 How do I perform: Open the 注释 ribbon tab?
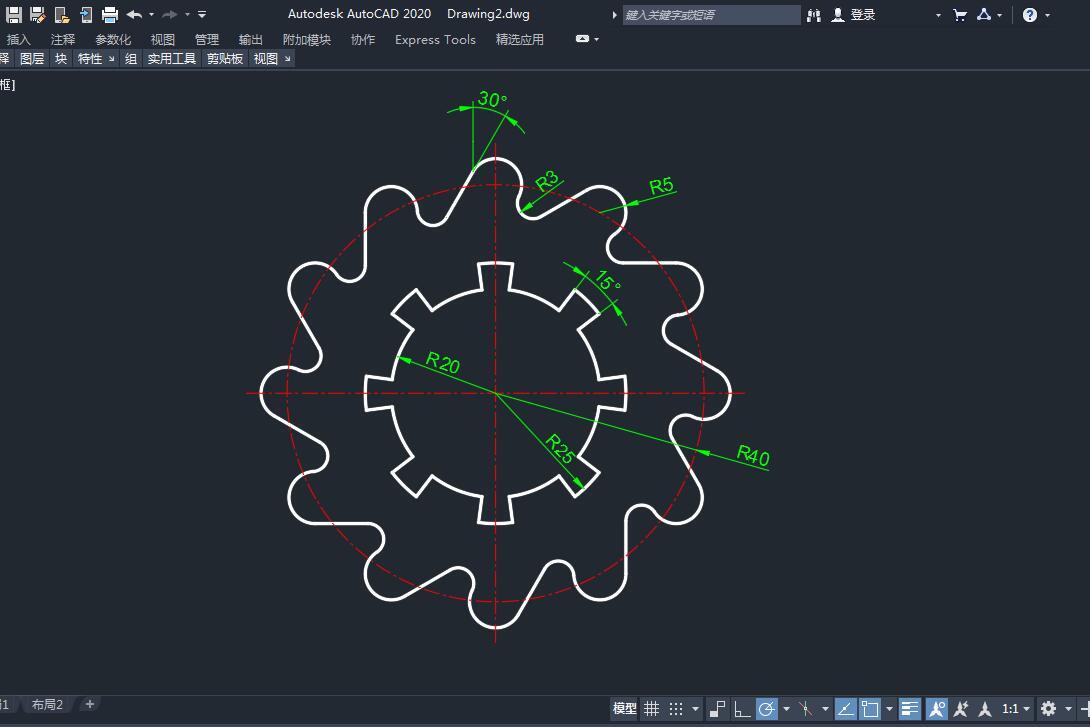63,40
